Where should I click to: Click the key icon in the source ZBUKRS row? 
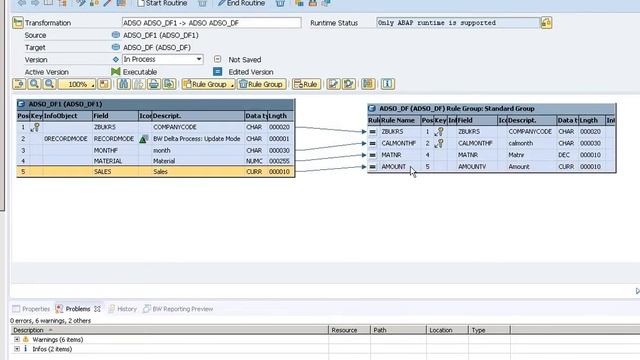(x=36, y=127)
